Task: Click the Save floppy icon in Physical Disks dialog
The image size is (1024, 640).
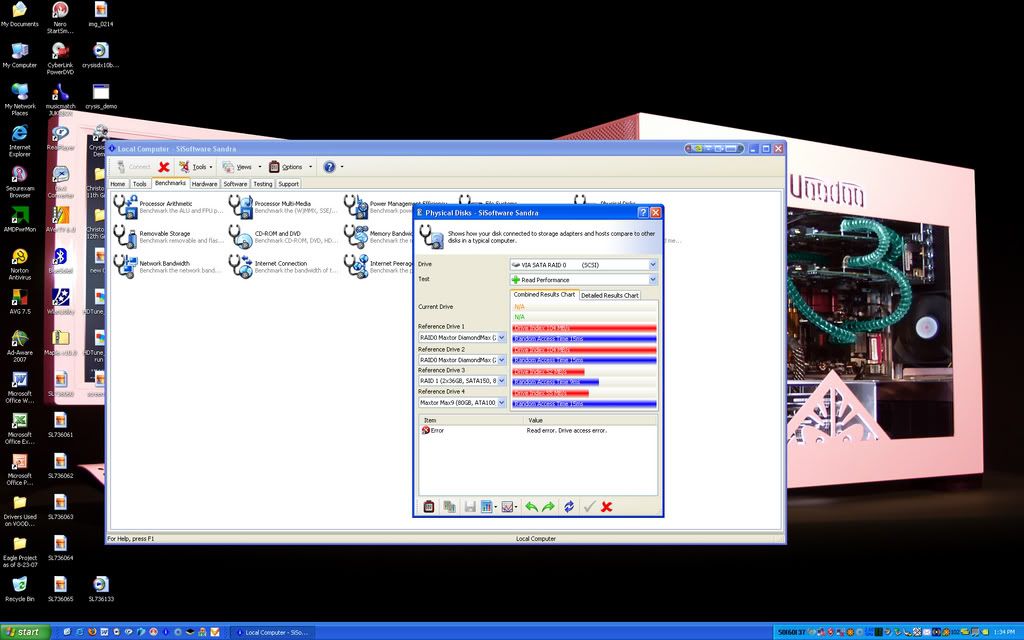Action: 470,507
